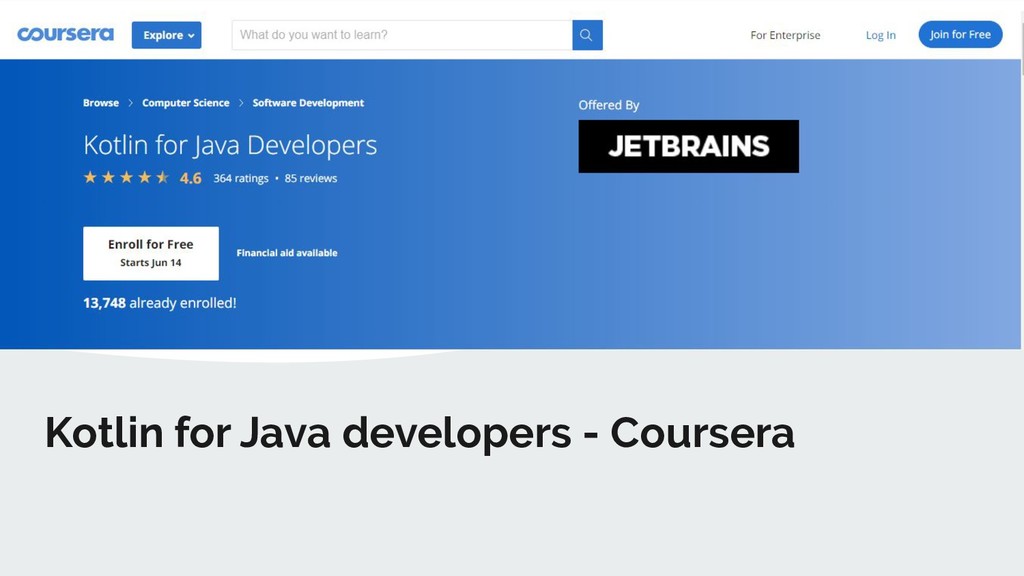Open the For Enterprise link

click(x=785, y=35)
